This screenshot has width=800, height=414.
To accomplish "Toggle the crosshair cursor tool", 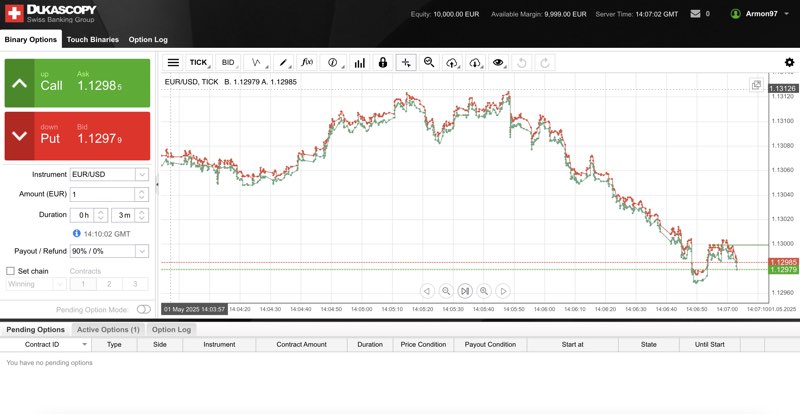I will coord(406,63).
